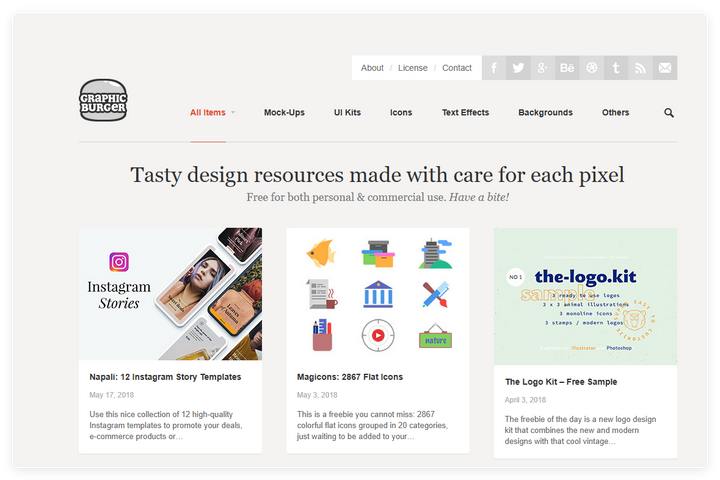Image resolution: width=720 pixels, height=480 pixels.
Task: Choose the Text Effects menu item
Action: click(465, 113)
